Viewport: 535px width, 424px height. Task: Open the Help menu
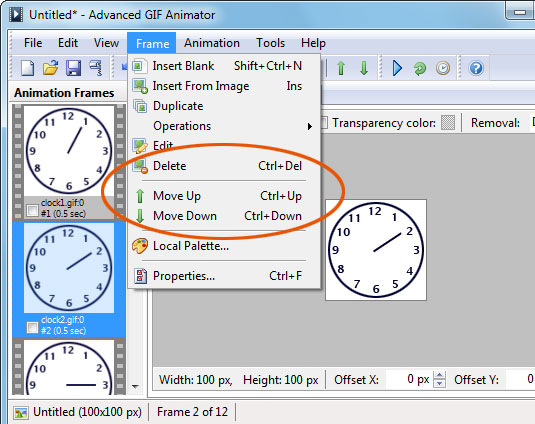pyautogui.click(x=313, y=43)
